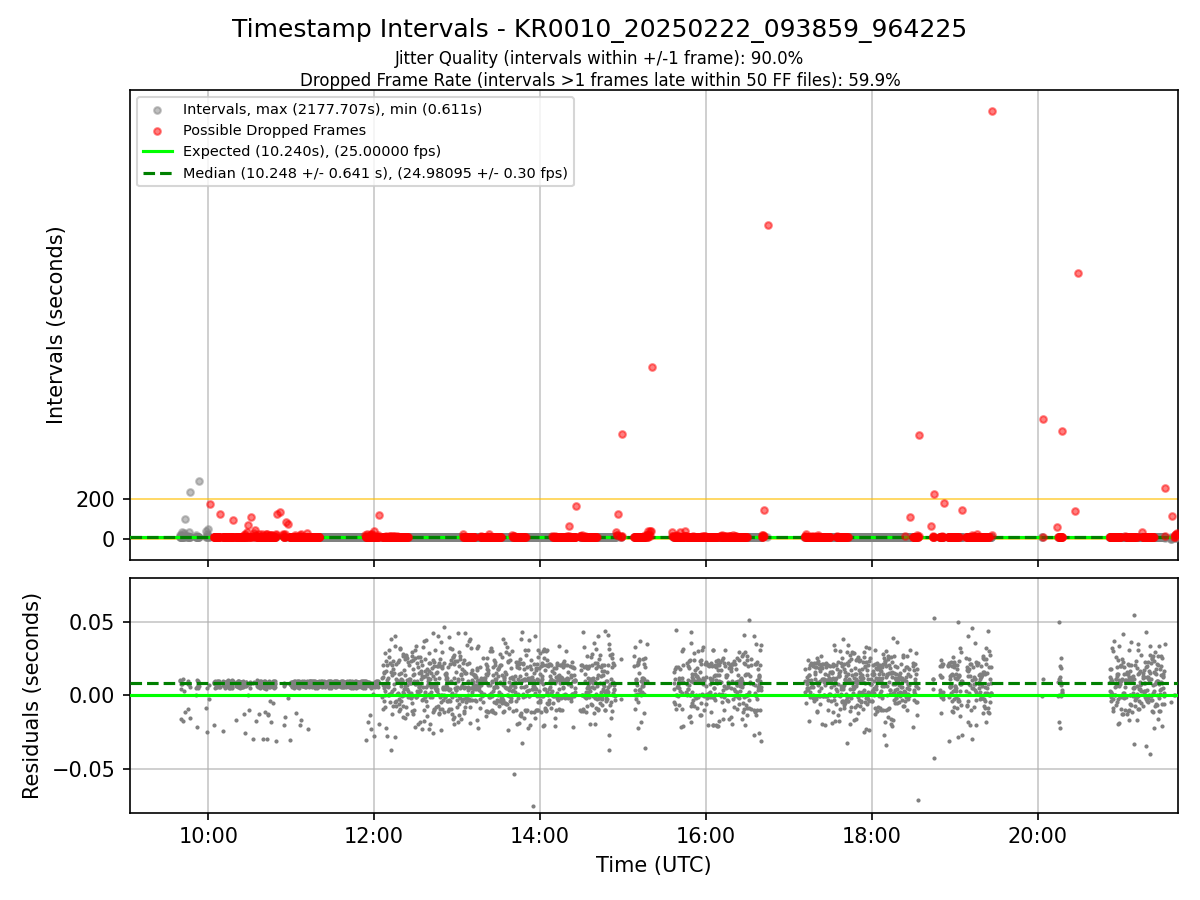This screenshot has height=900, width=1200.
Task: Click the Intervals (seconds) y-axis label
Action: [56, 325]
